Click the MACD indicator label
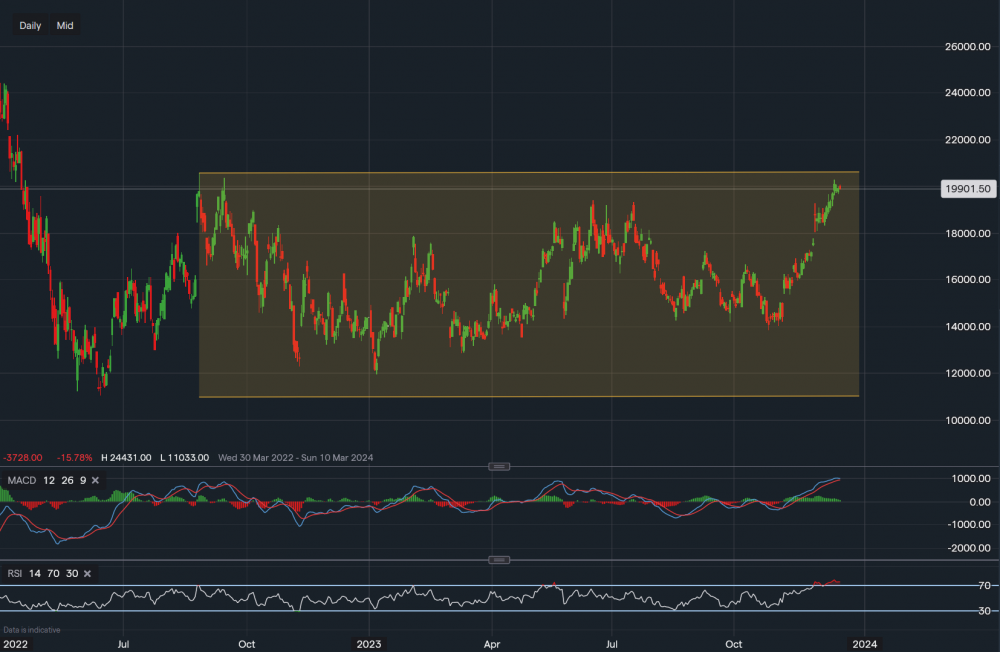1000x652 pixels. (x=22, y=481)
